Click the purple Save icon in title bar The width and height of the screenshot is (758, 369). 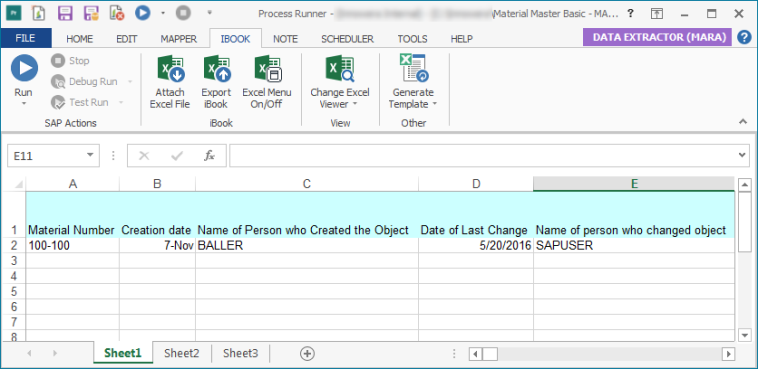pos(65,13)
